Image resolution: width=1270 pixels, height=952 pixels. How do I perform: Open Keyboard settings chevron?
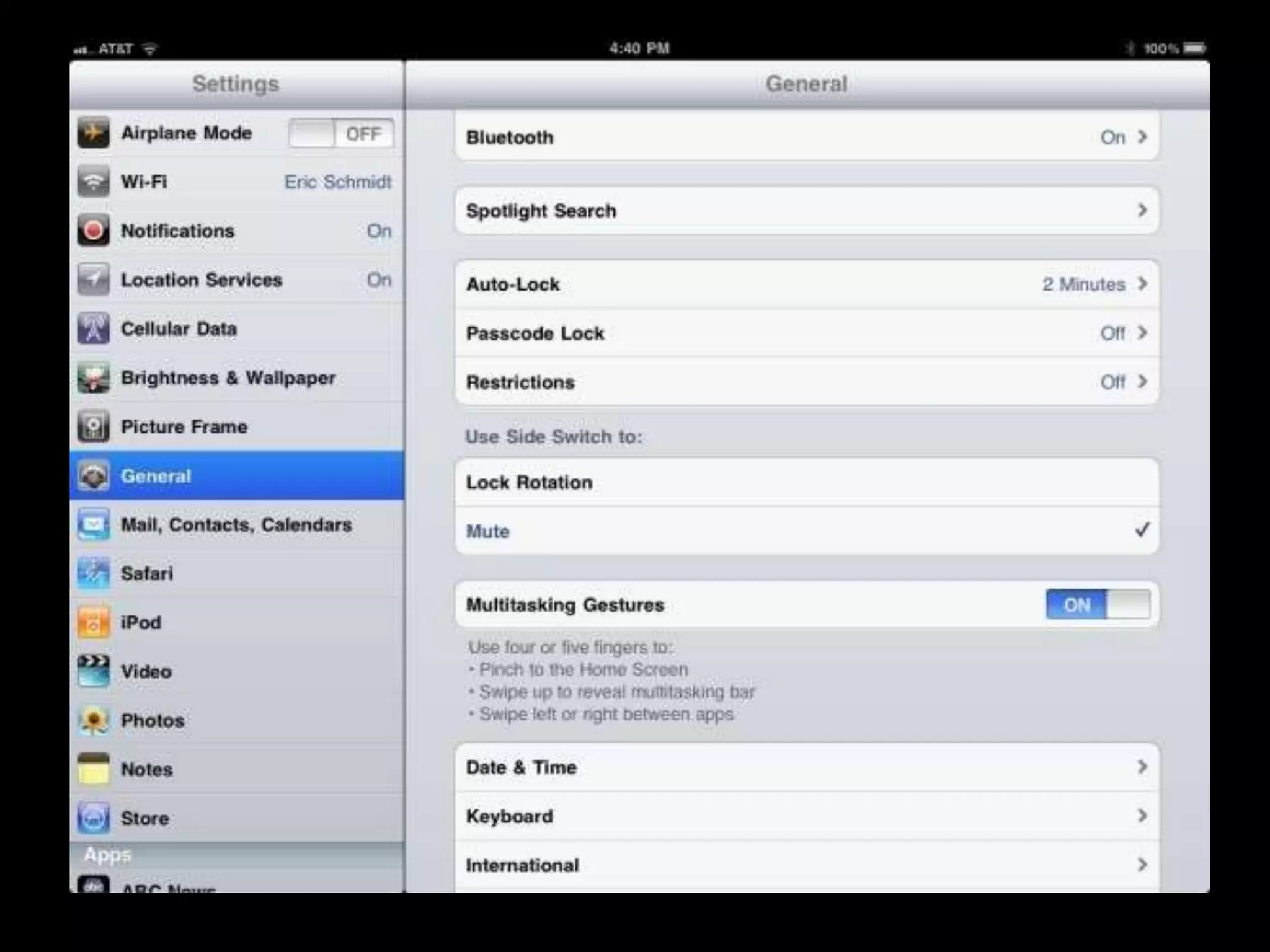click(x=1142, y=816)
